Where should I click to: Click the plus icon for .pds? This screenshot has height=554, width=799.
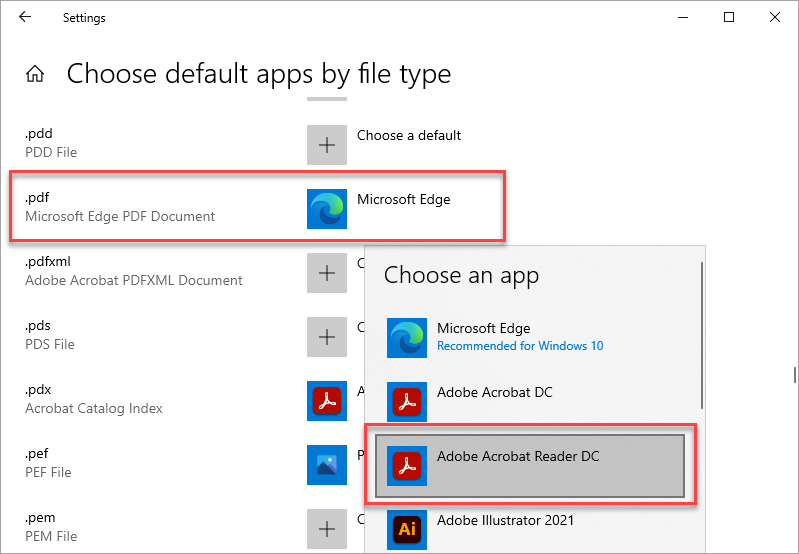(x=327, y=337)
